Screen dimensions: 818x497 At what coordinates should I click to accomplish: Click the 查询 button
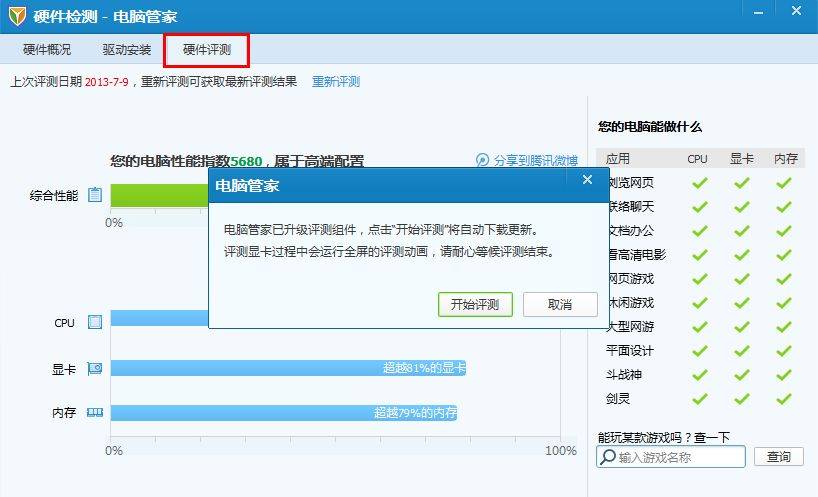click(x=778, y=457)
